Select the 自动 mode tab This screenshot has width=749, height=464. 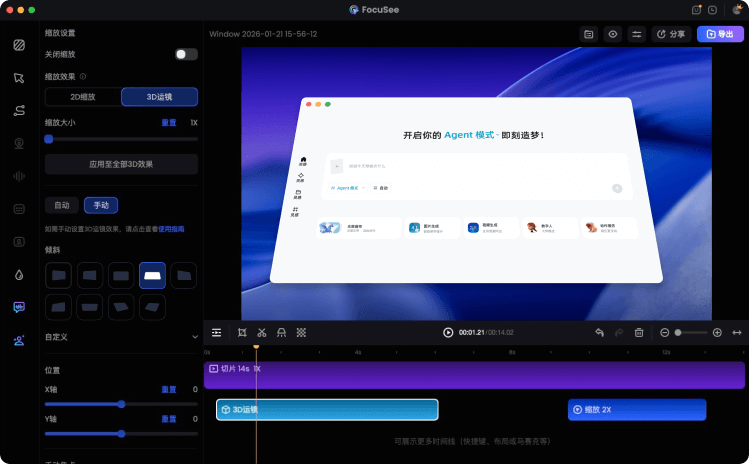62,205
